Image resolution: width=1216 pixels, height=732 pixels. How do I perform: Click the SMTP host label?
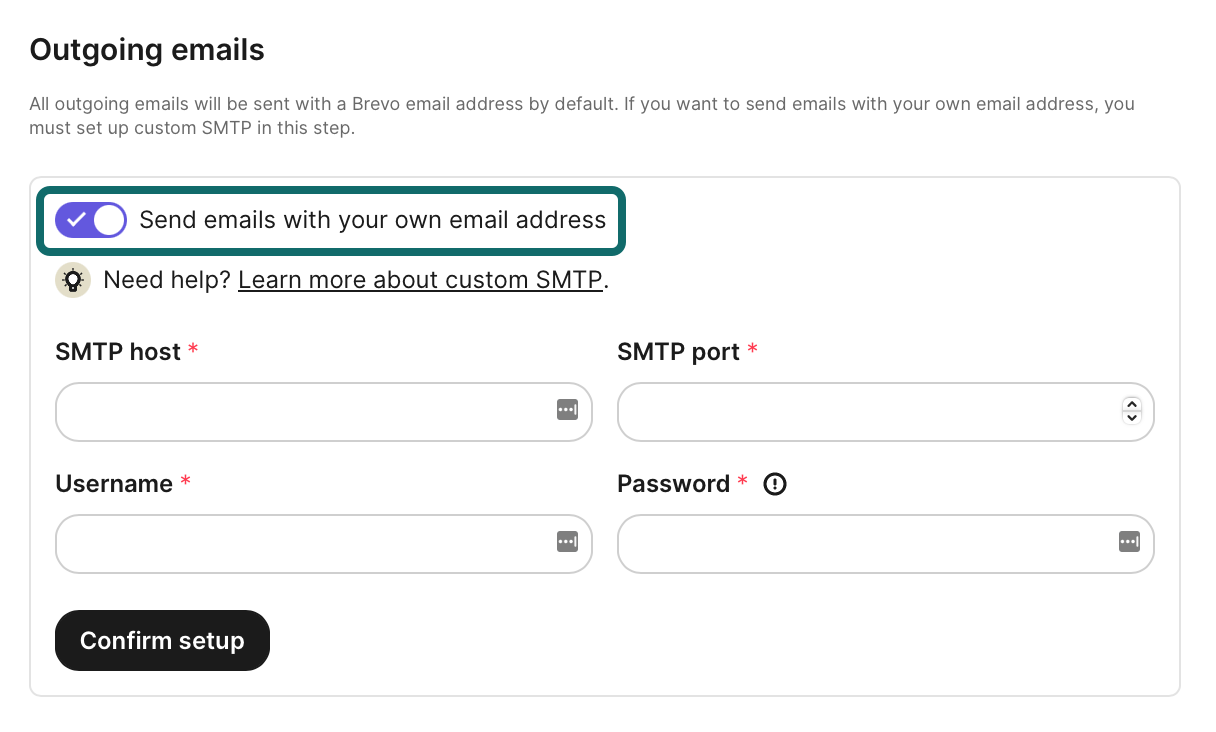118,352
